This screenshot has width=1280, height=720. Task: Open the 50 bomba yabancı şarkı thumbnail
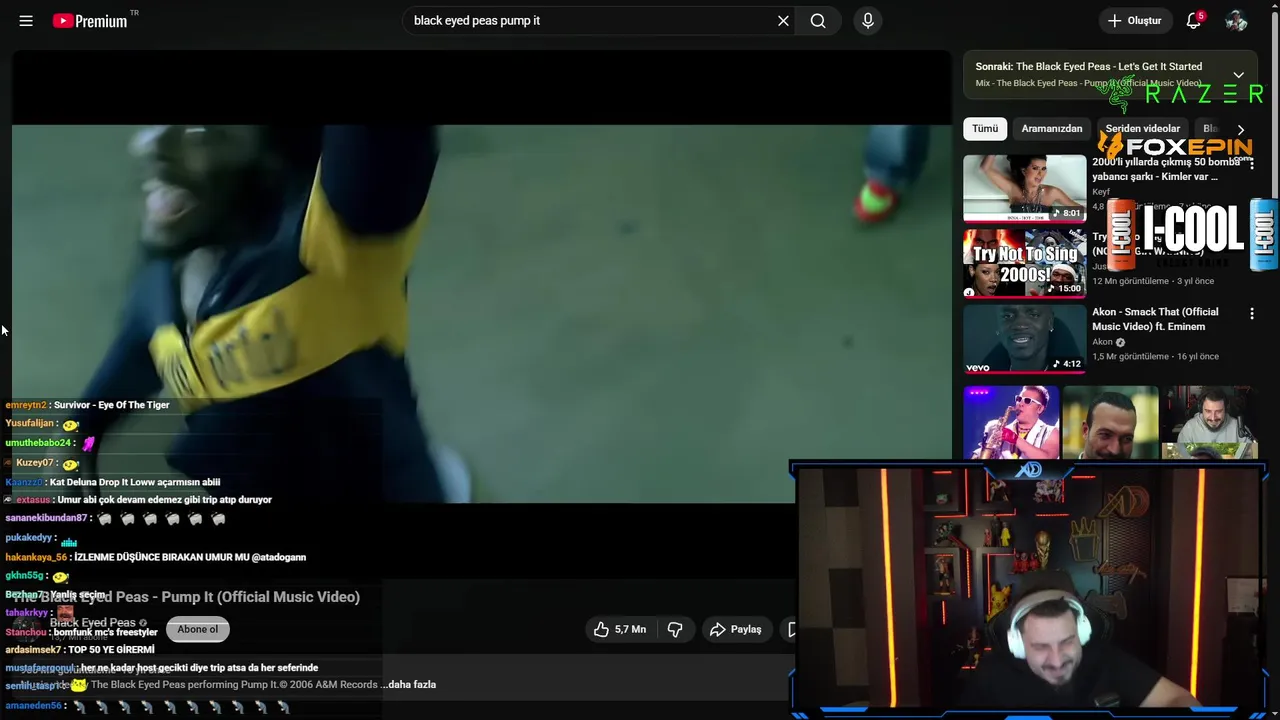point(1024,188)
